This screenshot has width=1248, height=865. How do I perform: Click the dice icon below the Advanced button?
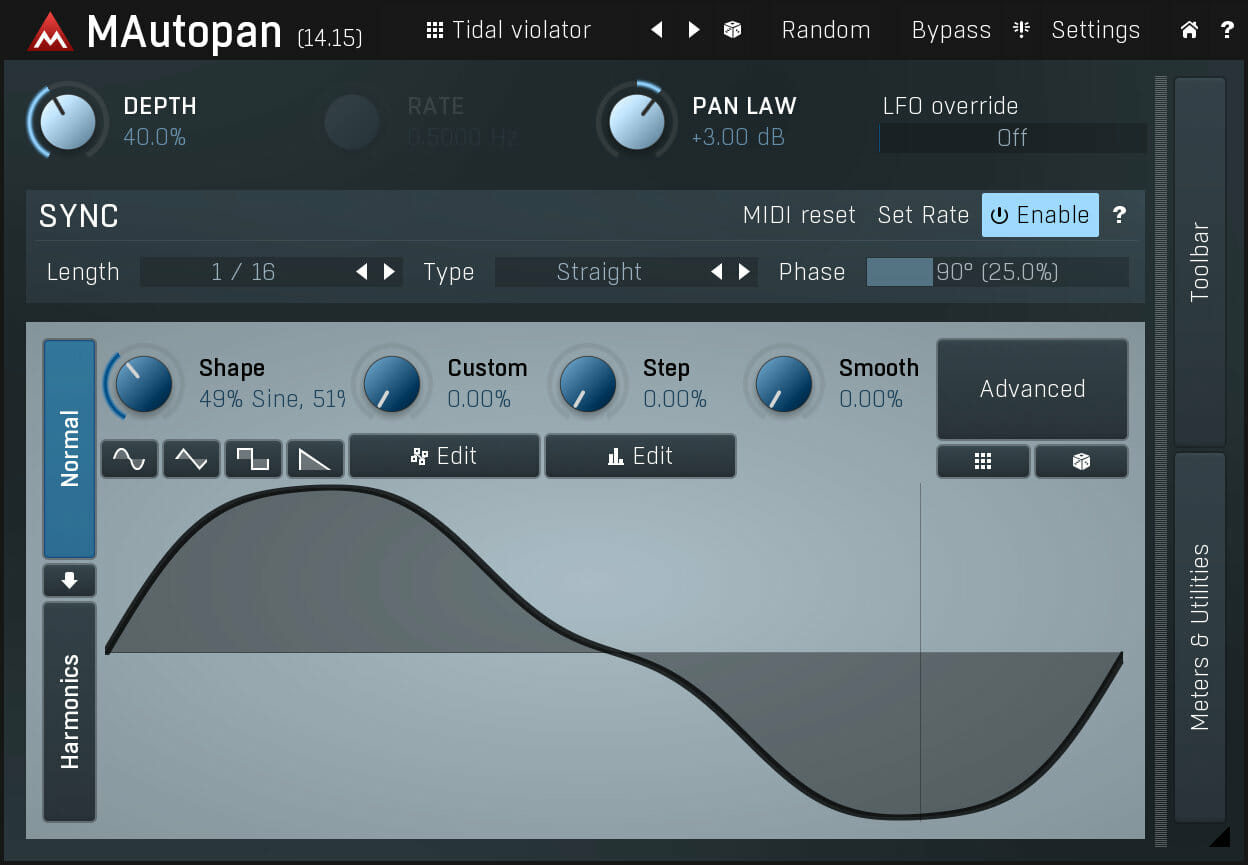[x=1081, y=461]
